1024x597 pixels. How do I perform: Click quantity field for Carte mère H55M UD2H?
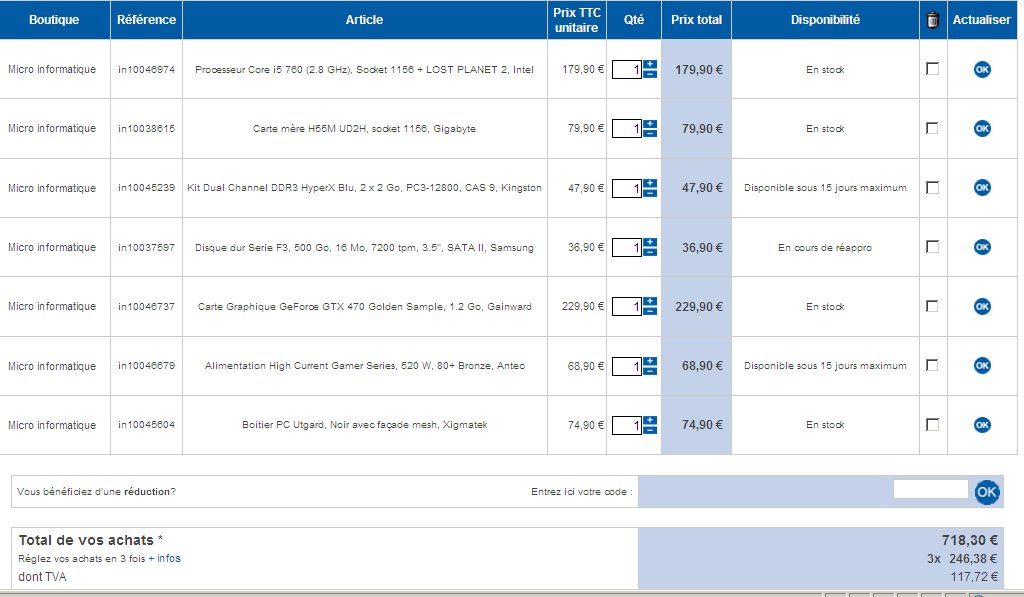pos(627,129)
